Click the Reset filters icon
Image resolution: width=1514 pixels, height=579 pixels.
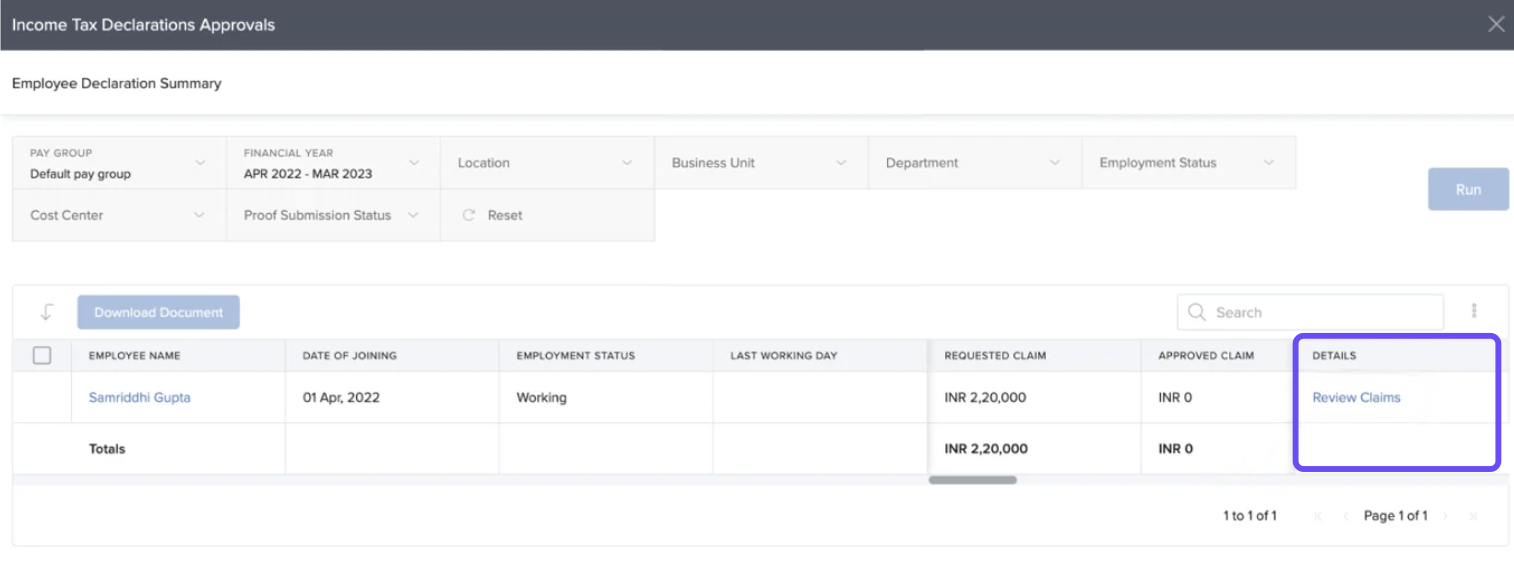pyautogui.click(x=468, y=215)
